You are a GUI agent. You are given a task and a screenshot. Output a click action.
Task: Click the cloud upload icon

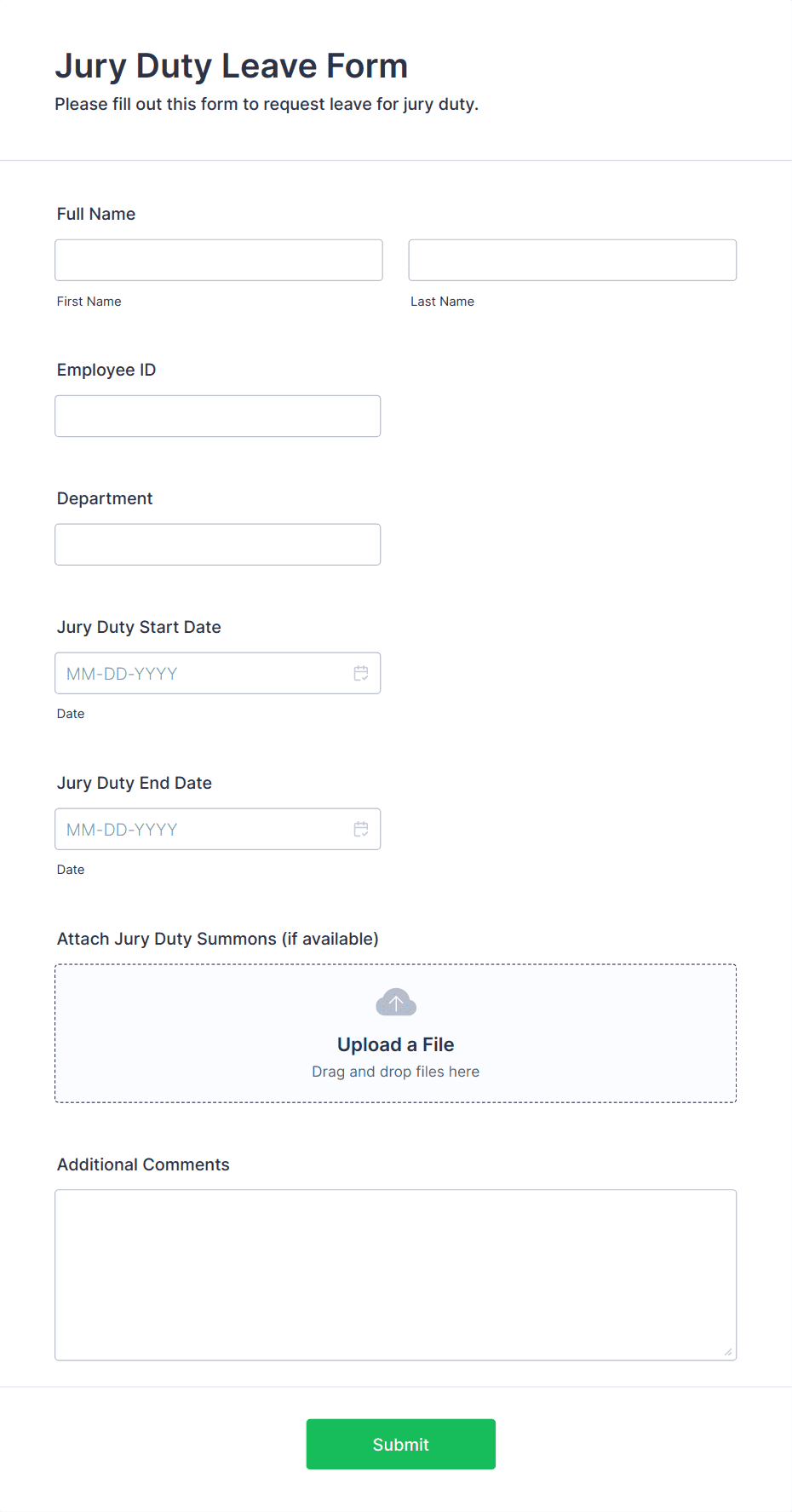pyautogui.click(x=395, y=1002)
